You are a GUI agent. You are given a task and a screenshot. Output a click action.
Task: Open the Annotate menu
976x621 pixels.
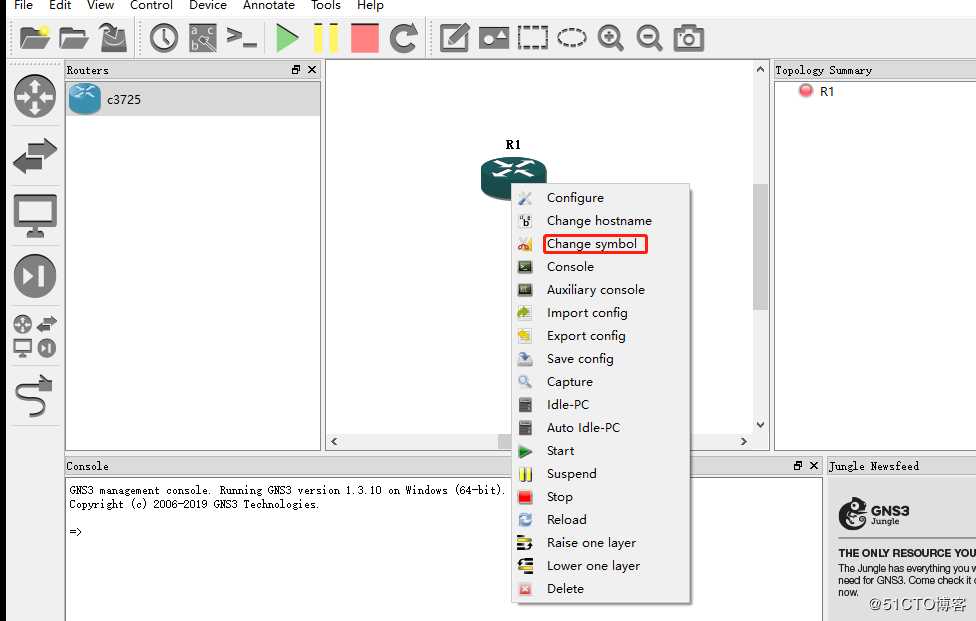[269, 6]
